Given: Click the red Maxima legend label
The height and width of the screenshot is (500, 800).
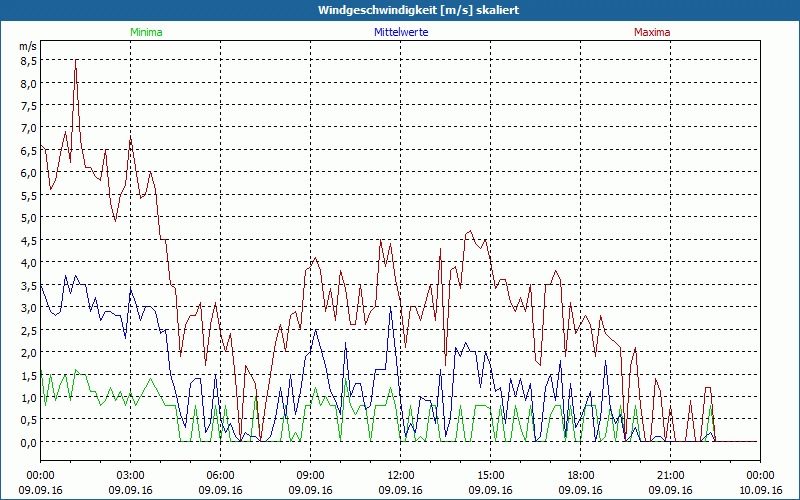Looking at the screenshot, I should pos(652,32).
